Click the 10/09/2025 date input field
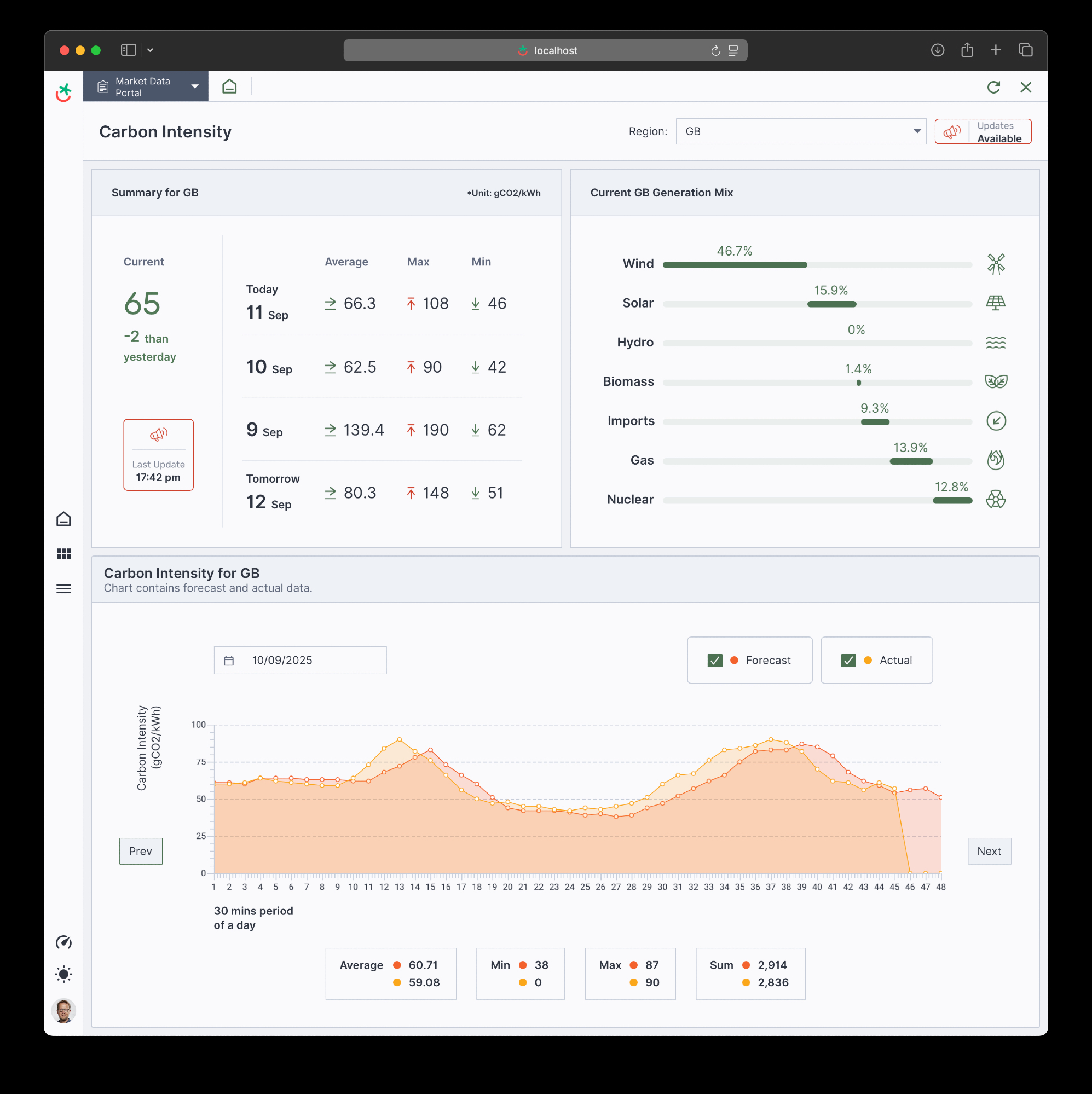Image resolution: width=1092 pixels, height=1094 pixels. [300, 660]
